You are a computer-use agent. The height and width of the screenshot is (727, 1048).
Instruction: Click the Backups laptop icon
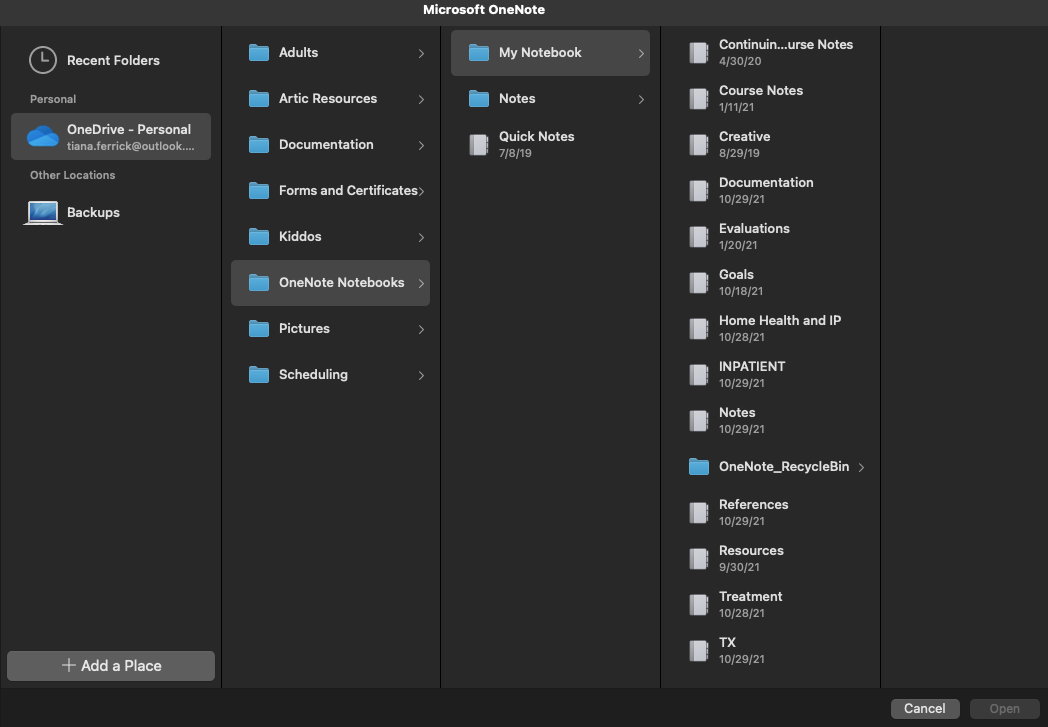[x=43, y=212]
